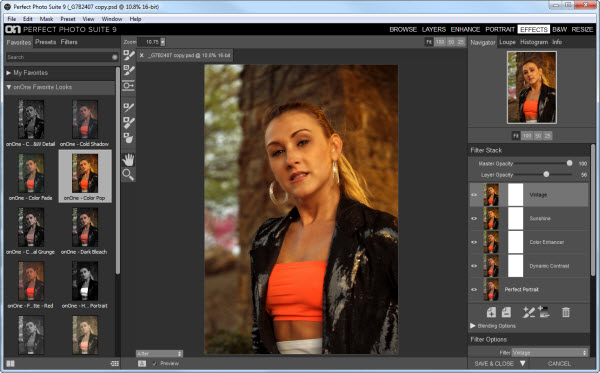Click the add gradient mask icon

544,312
